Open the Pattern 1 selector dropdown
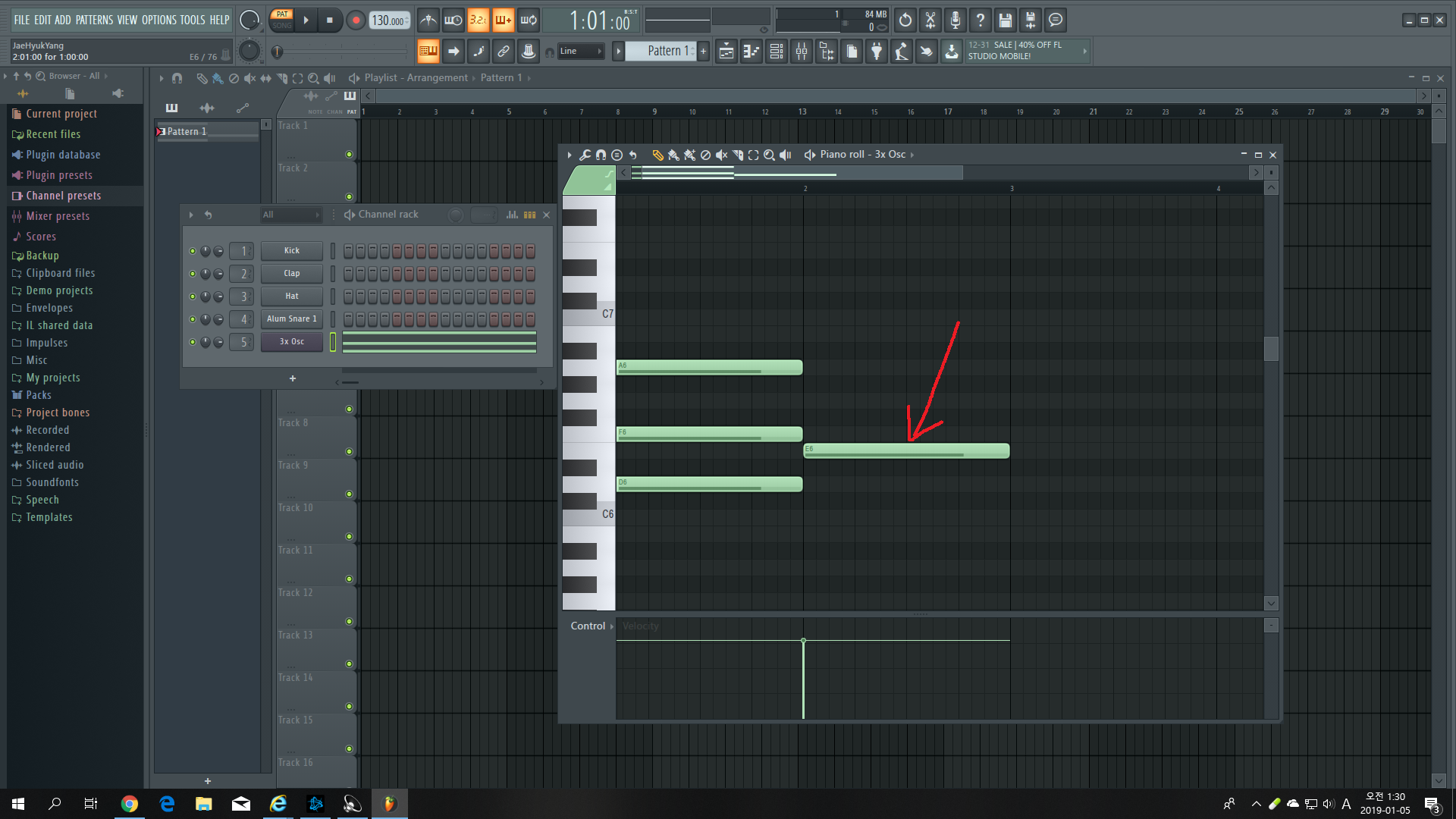Viewport: 1456px width, 819px height. (662, 52)
